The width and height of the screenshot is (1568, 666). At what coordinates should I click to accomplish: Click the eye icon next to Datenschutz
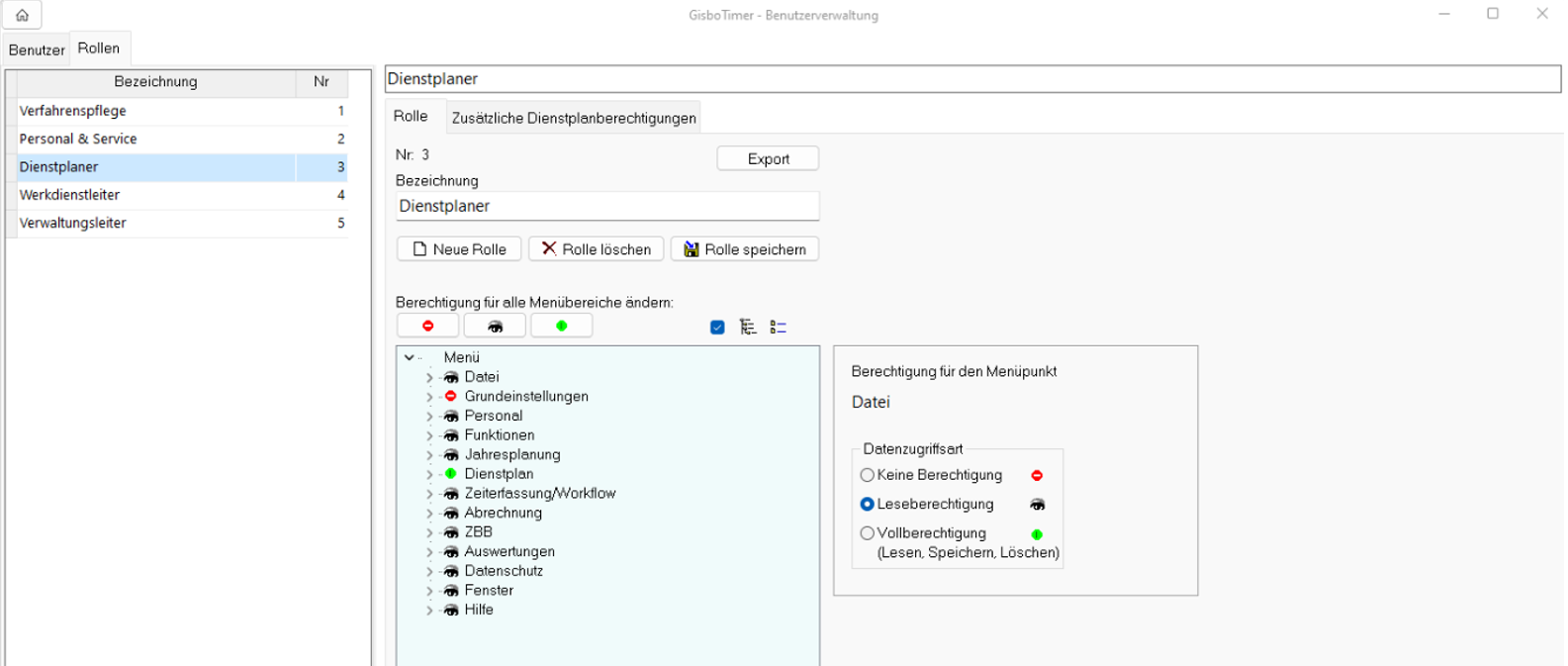pyautogui.click(x=451, y=571)
